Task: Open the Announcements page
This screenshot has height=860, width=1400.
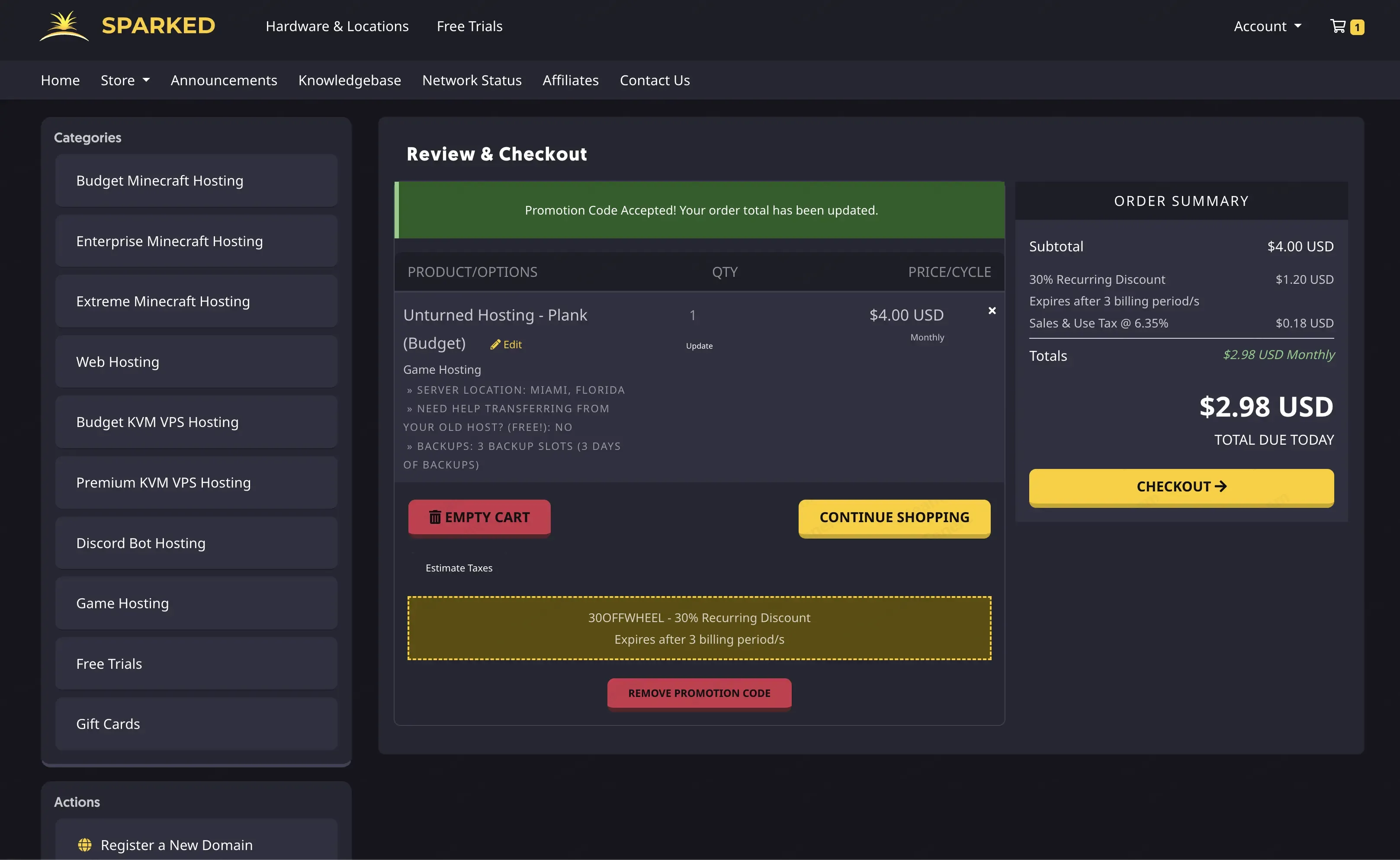Action: (224, 80)
